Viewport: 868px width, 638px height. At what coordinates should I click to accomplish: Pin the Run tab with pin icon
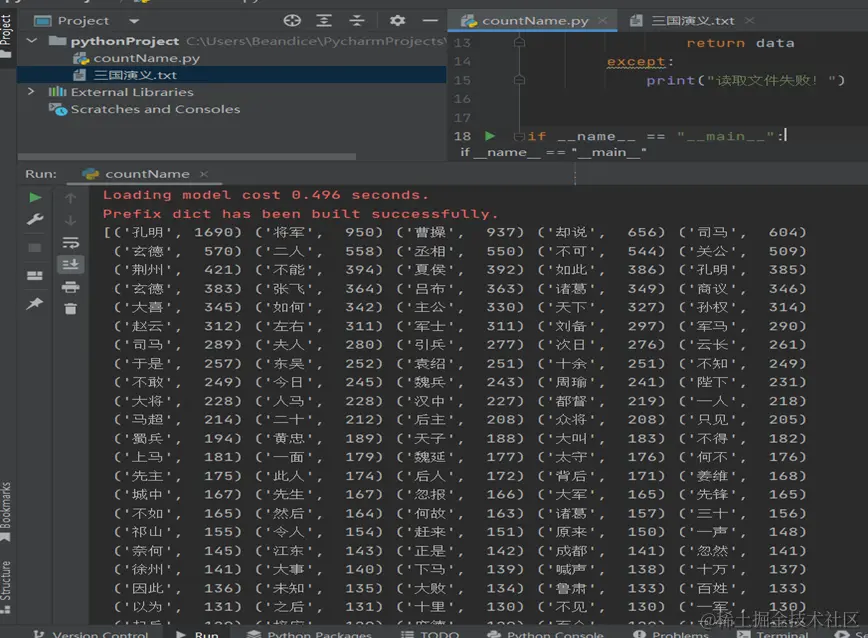35,303
